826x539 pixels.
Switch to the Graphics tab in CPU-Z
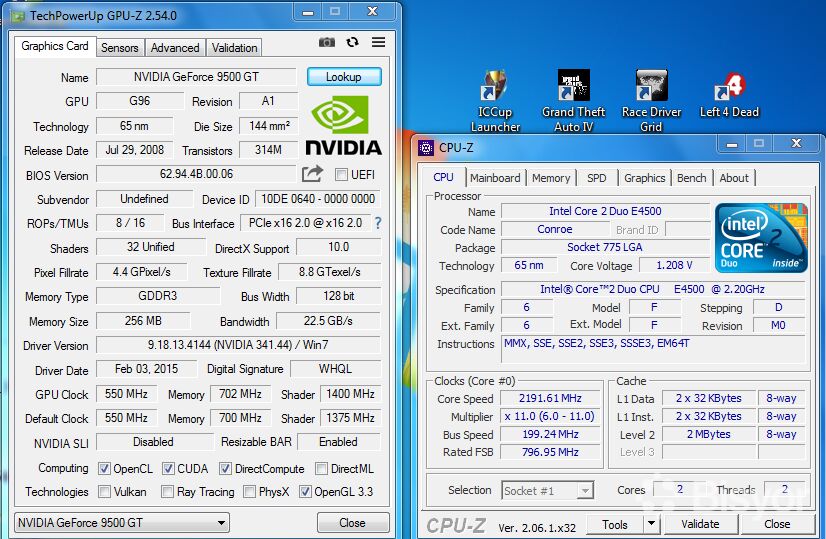[x=644, y=178]
